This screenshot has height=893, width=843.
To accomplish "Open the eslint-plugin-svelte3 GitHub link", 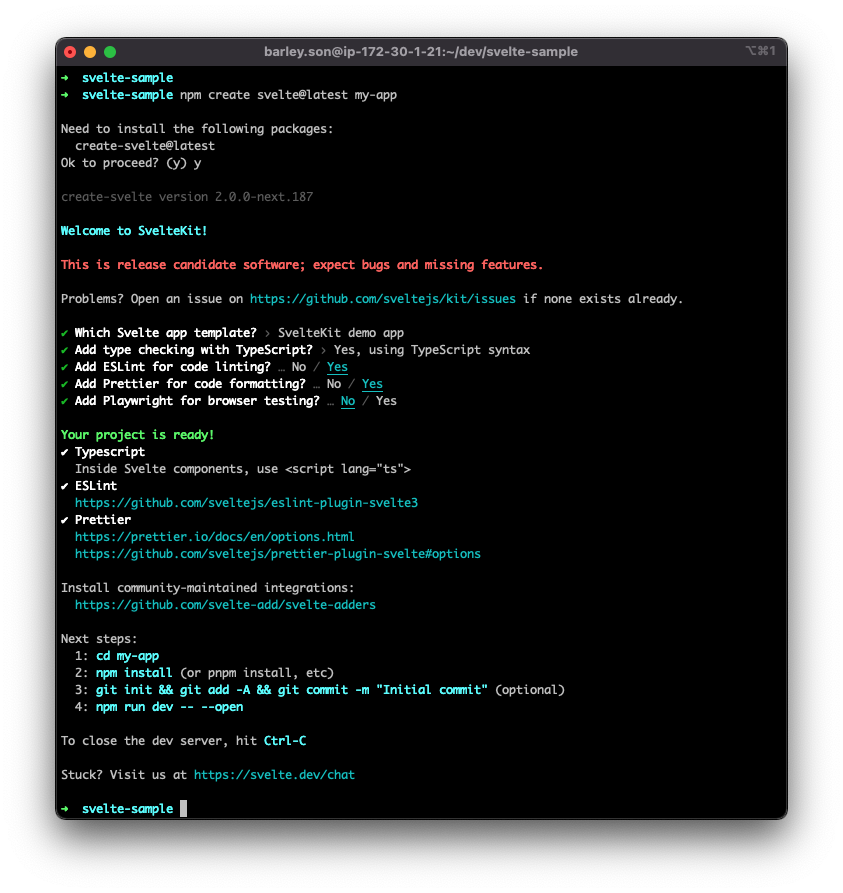I will [x=247, y=503].
